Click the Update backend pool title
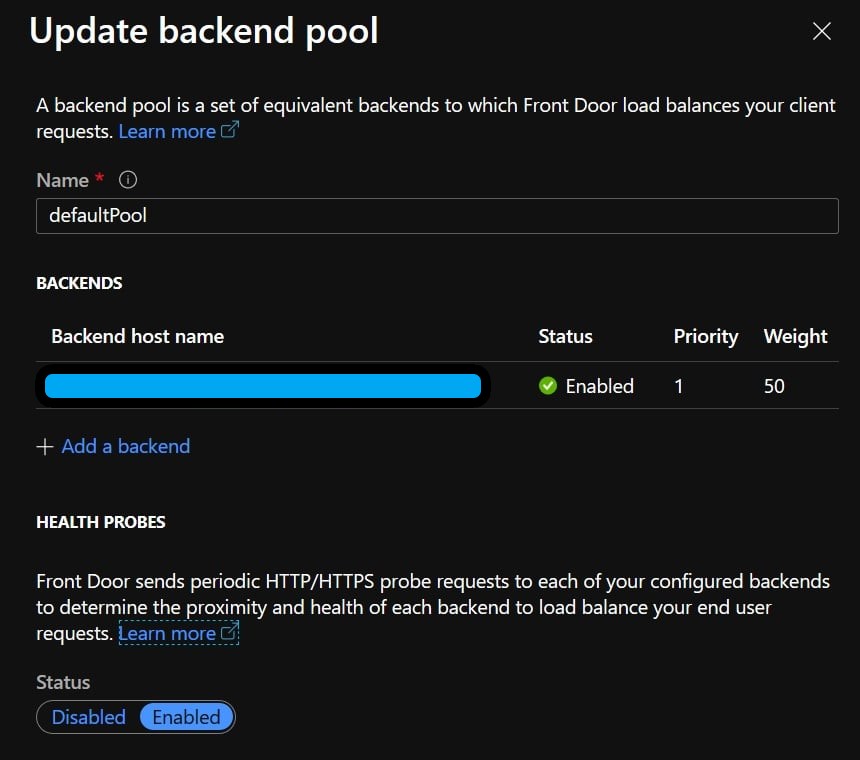Screen dimensions: 860x760 [x=203, y=31]
